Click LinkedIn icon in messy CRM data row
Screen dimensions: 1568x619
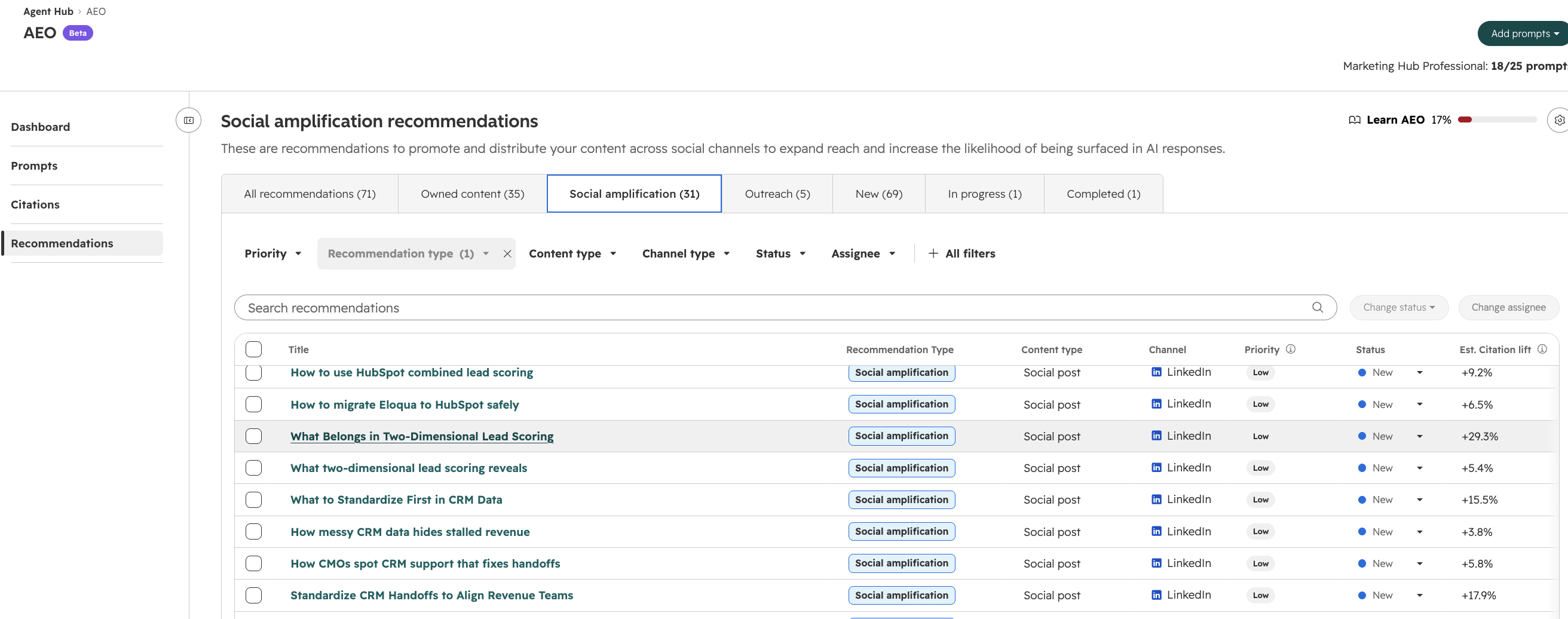pos(1156,531)
